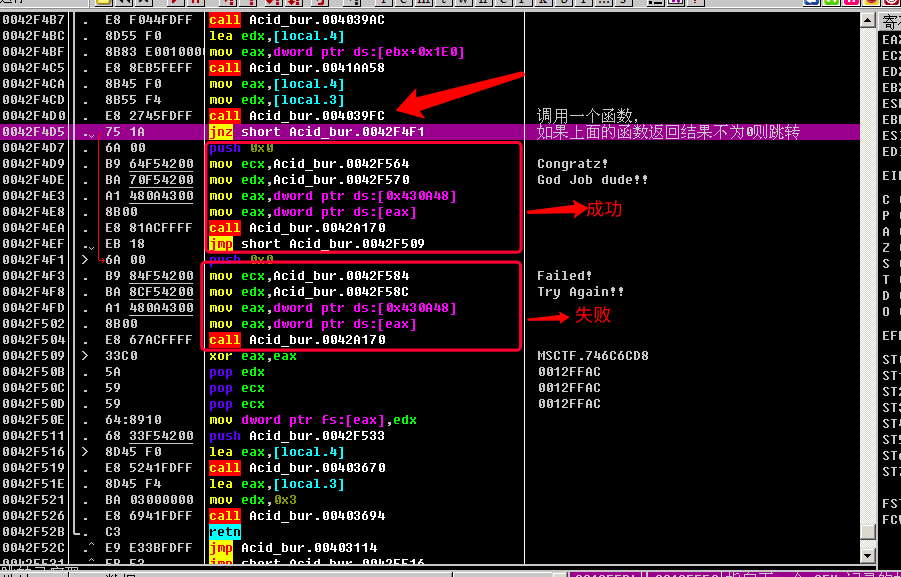
Task: Select mov eax,dword ptr ds:[0x430A48] at 0042F4FD
Action: click(x=333, y=309)
